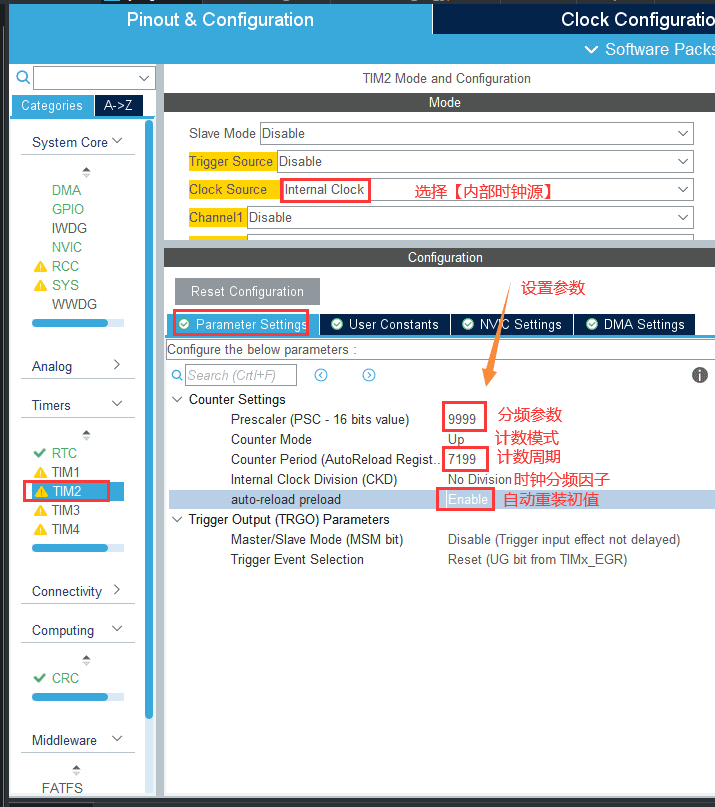
Task: Click the info icon in Configuration panel
Action: point(700,375)
